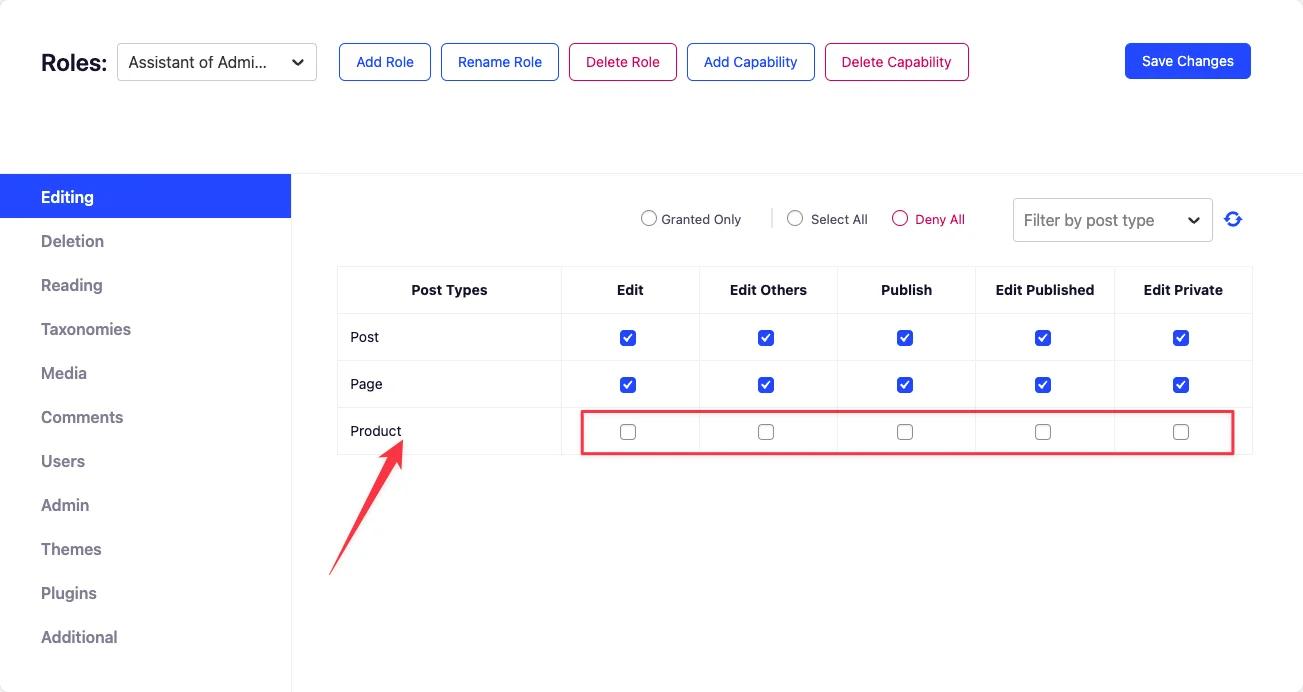
Task: Enable Edit Others for the Product row
Action: [766, 432]
